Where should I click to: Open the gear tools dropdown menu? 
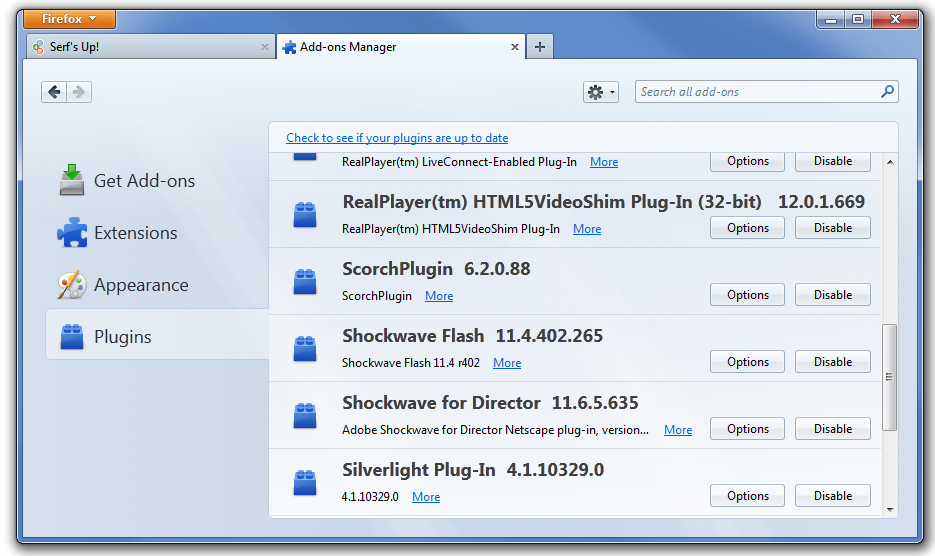coord(600,92)
